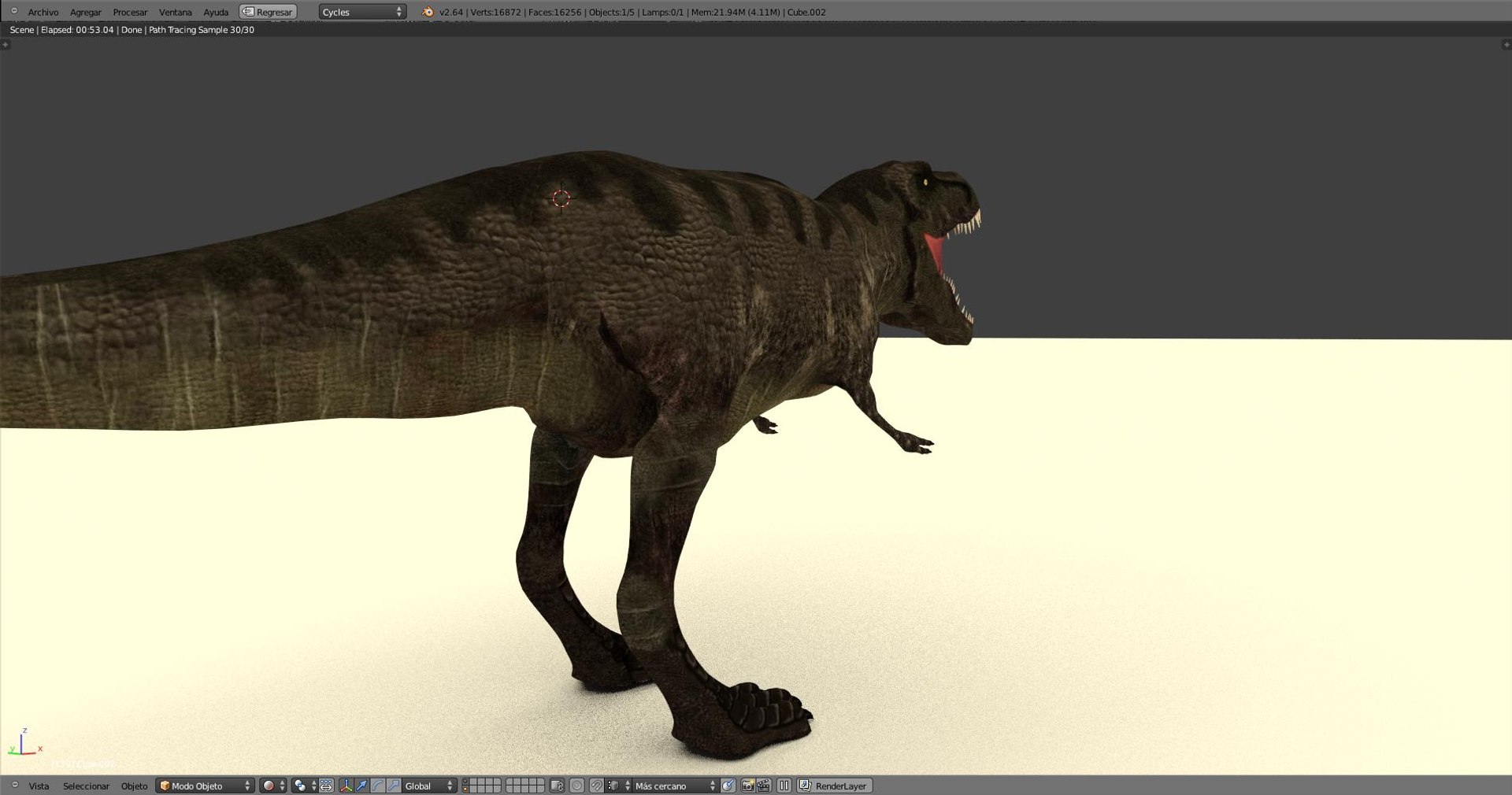Select the rotate manipulator arc icon
Viewport: 1512px width, 795px height.
click(x=377, y=786)
